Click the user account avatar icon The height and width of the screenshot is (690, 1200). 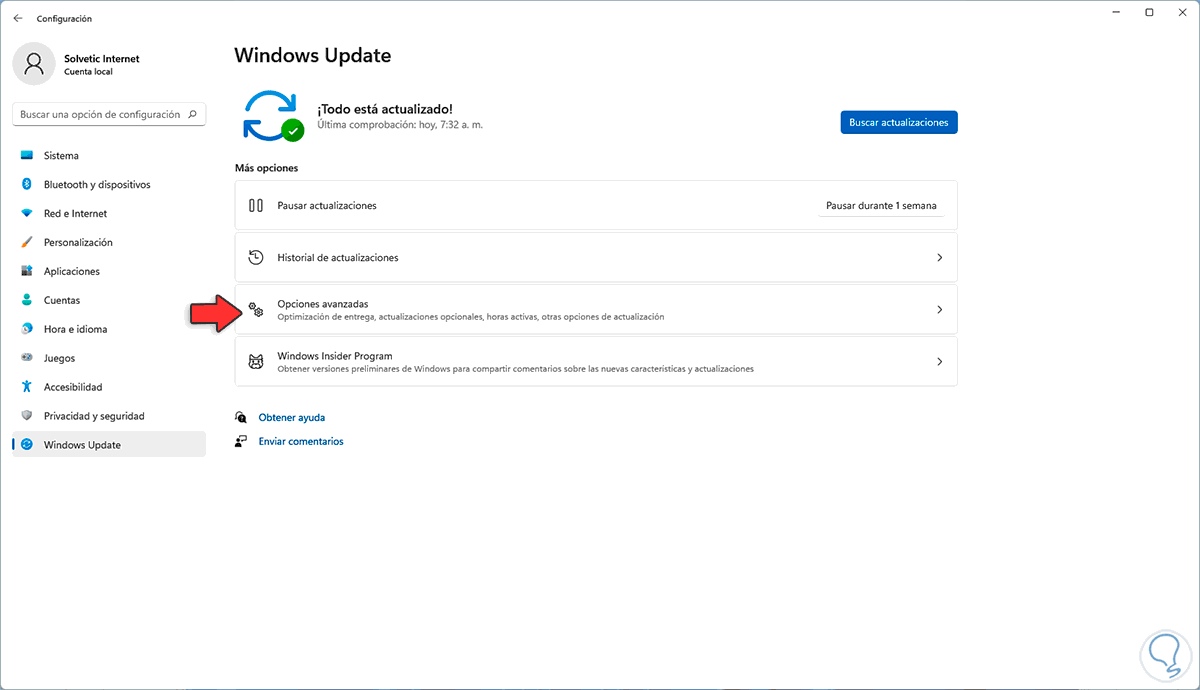(34, 65)
